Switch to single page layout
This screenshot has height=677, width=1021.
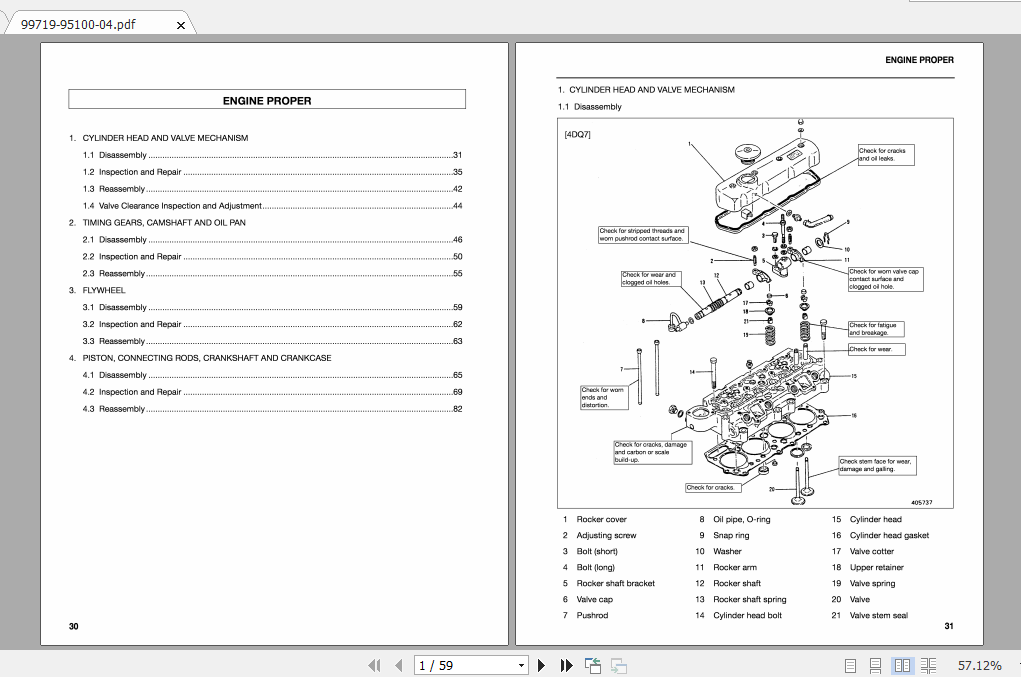[851, 664]
